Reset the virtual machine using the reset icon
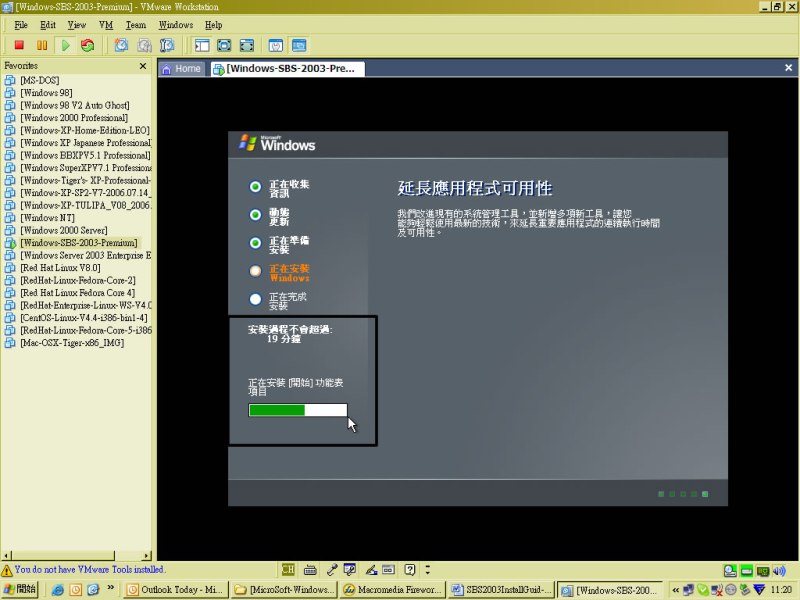The image size is (800, 600). [88, 45]
